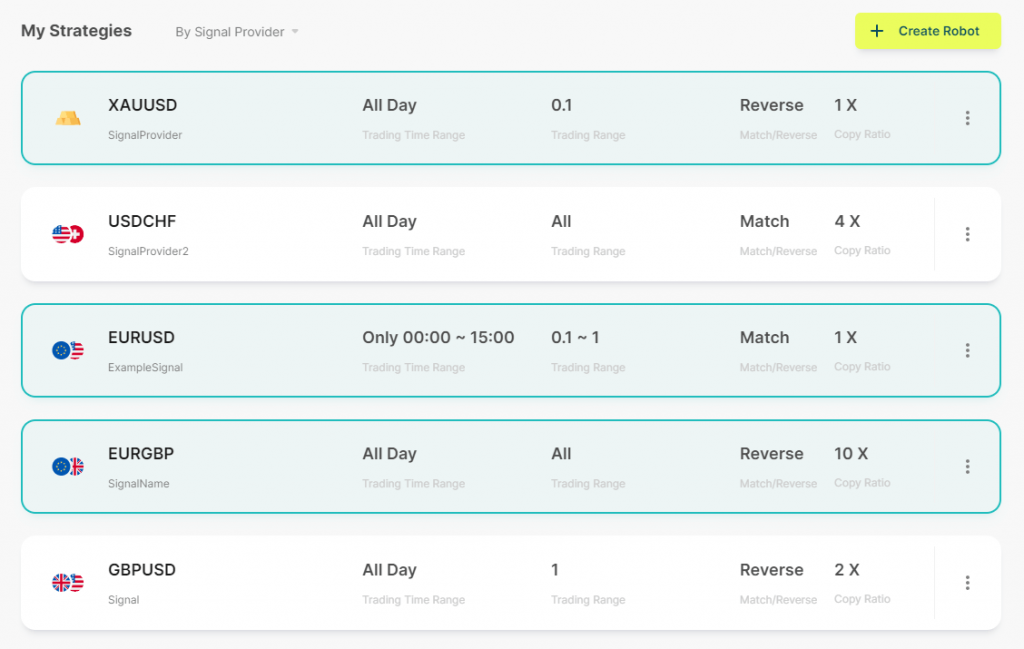Open the XAUUSD strategy options menu
Screen dimensions: 1024x649
tap(967, 118)
